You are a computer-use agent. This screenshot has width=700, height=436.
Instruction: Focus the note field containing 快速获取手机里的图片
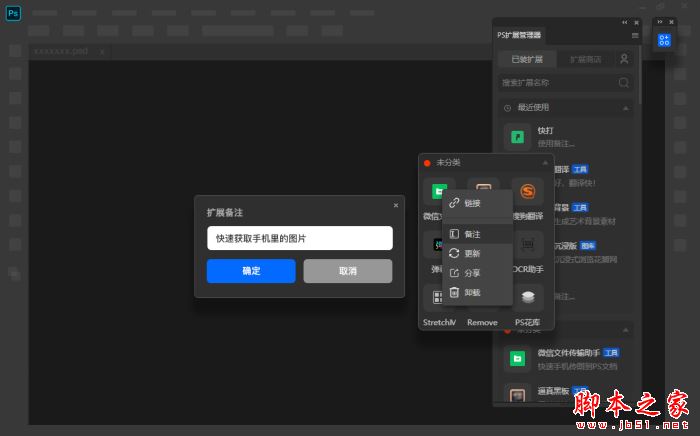[300, 238]
